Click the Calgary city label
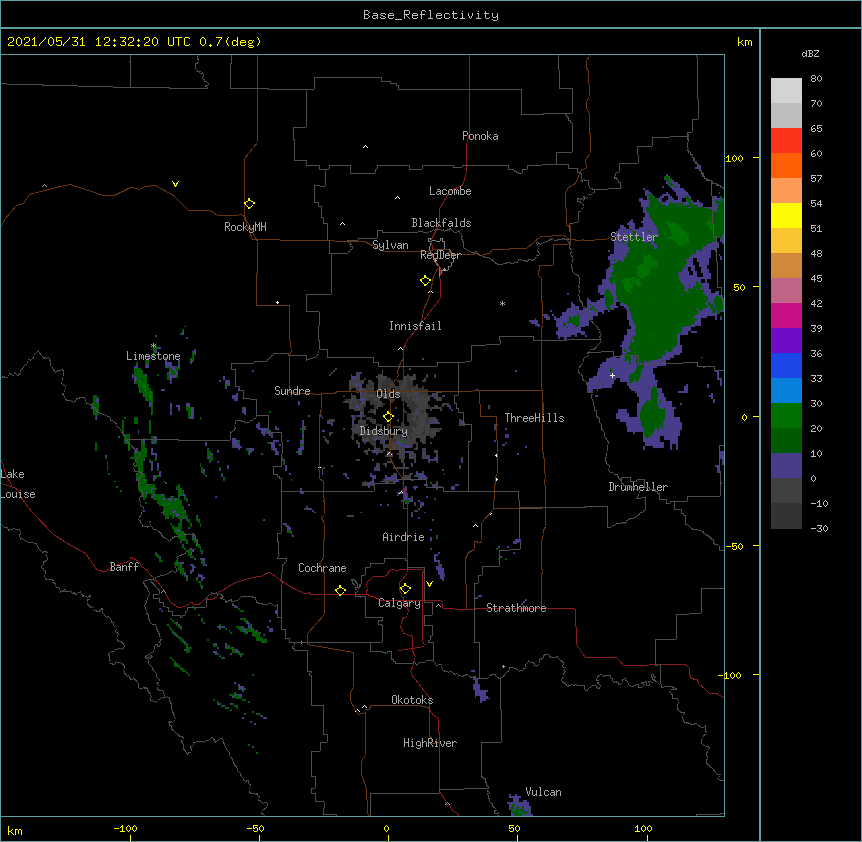This screenshot has height=842, width=862. (399, 603)
